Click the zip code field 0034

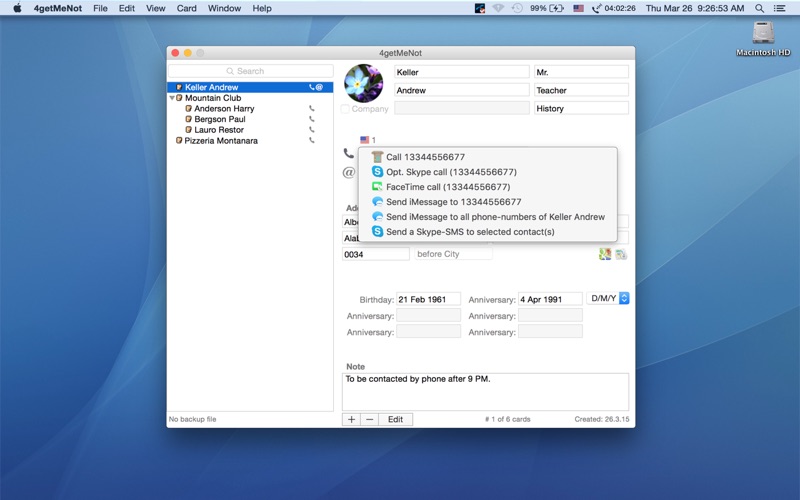376,254
